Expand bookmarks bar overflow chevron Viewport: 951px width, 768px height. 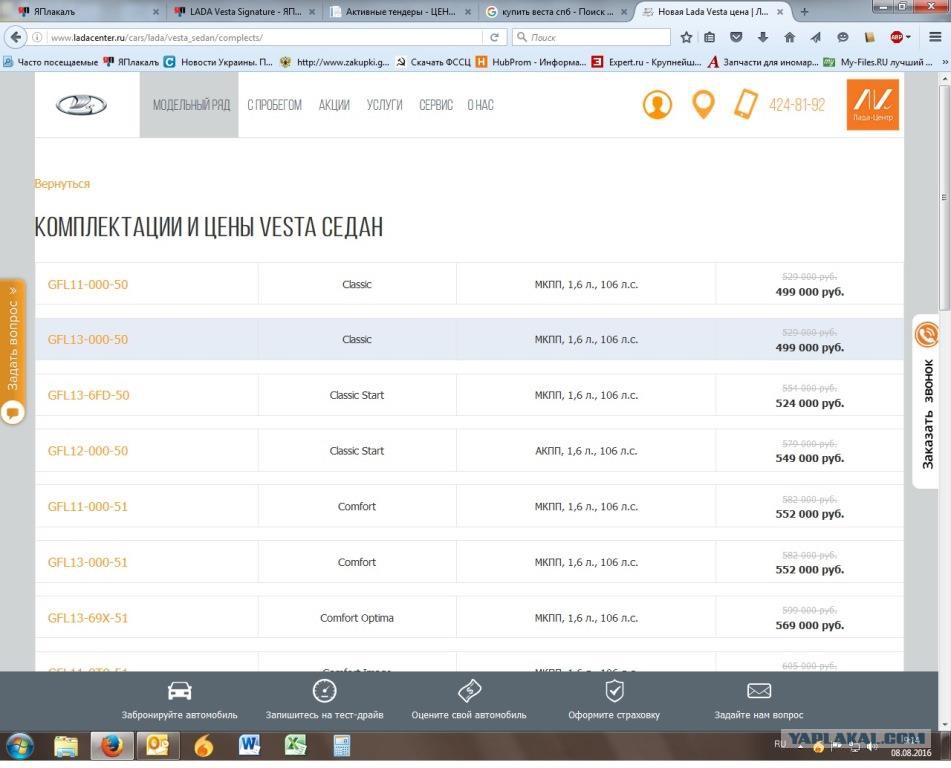point(944,62)
